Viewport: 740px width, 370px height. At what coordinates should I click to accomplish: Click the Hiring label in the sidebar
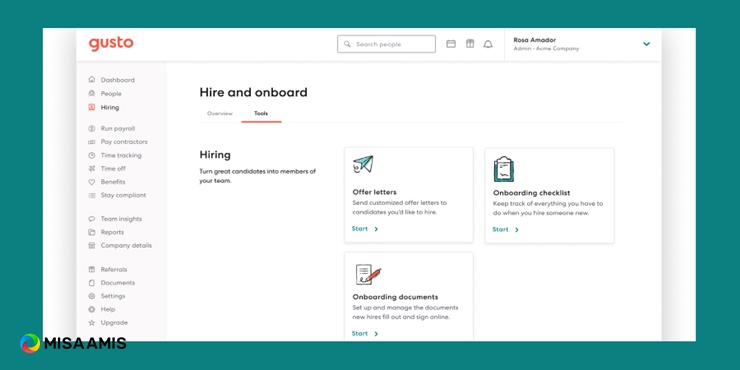(110, 107)
